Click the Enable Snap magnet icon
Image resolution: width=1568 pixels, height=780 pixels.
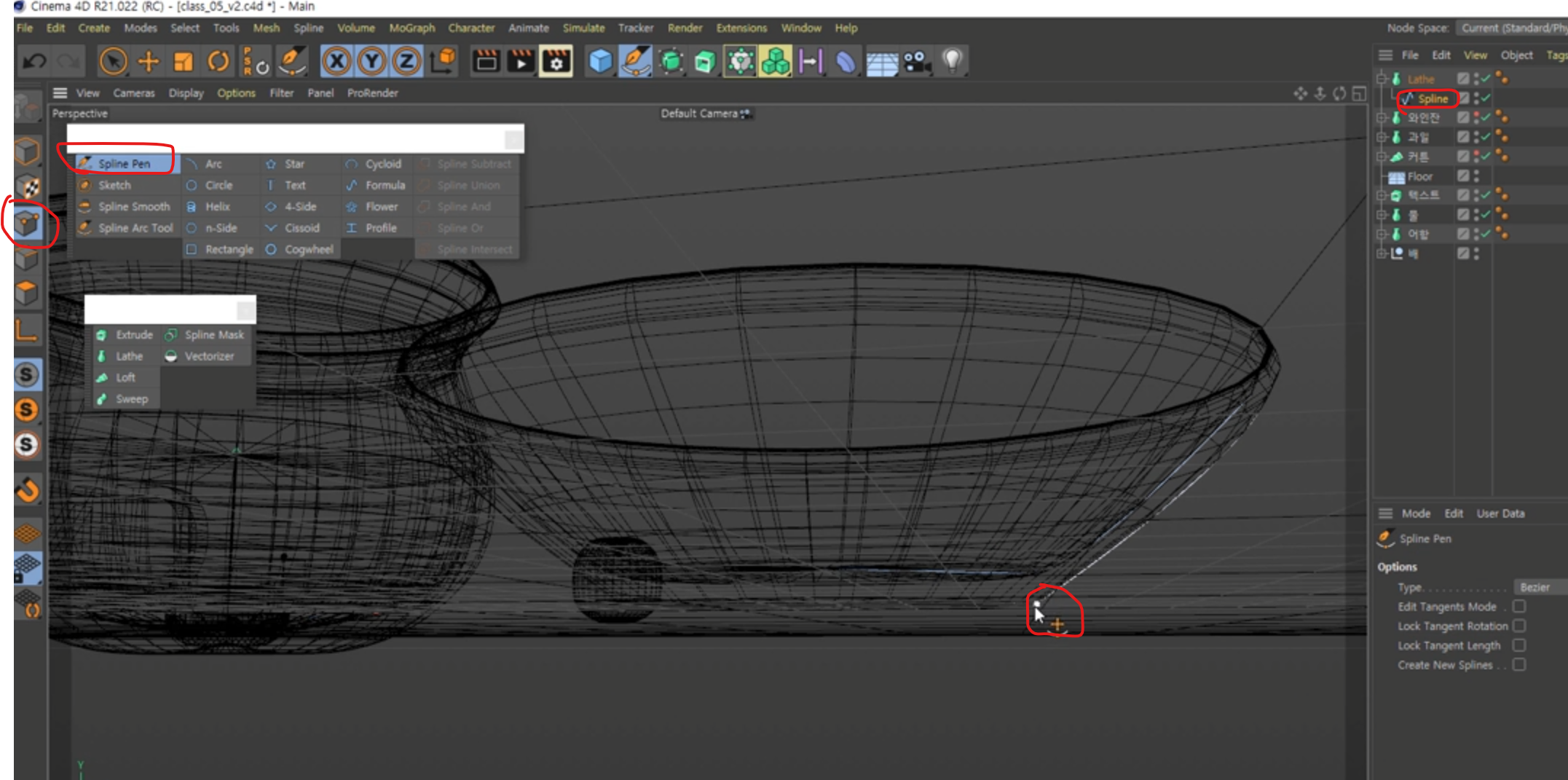point(27,489)
